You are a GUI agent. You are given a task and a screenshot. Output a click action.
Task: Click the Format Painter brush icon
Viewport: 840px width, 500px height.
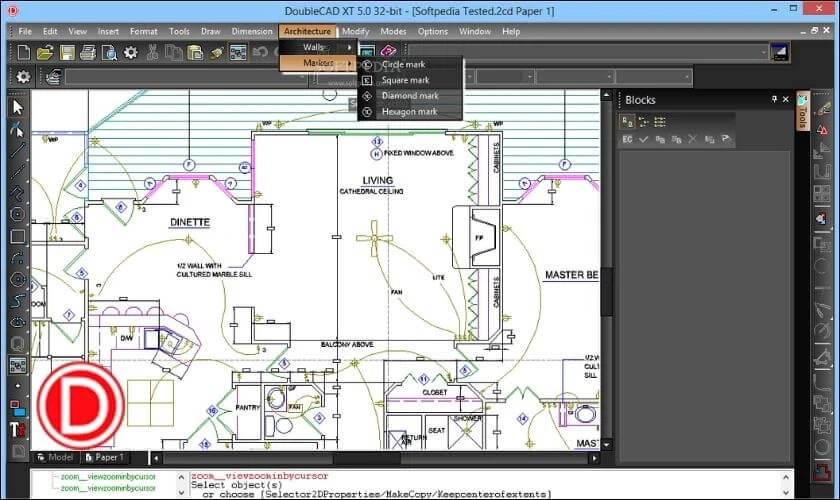(217, 52)
